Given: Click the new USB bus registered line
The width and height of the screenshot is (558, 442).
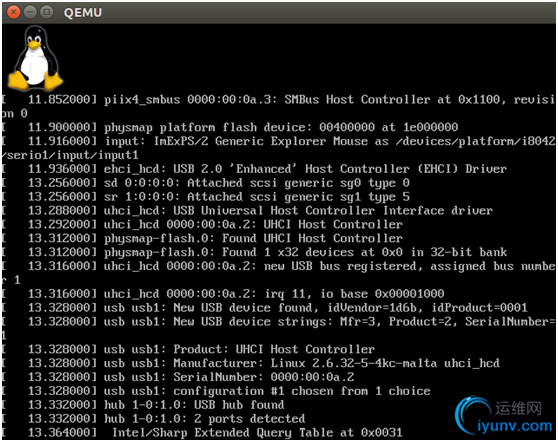Looking at the screenshot, I should (x=278, y=273).
